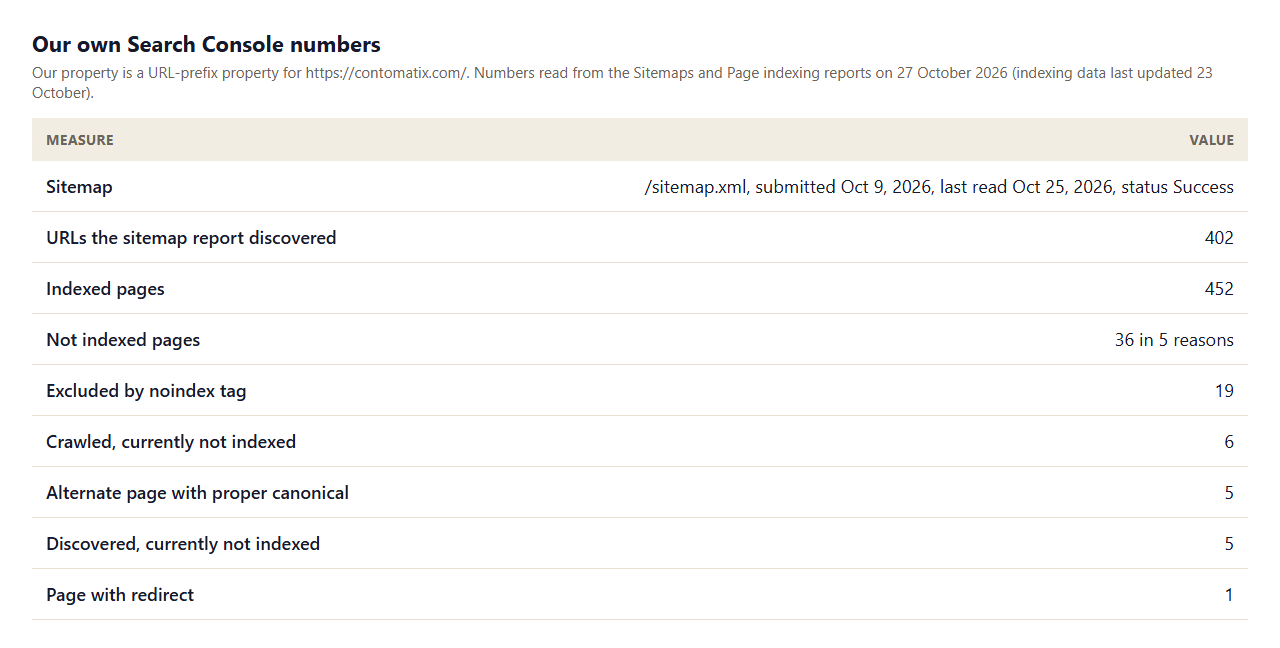
Task: Click the description paragraph mentioning contomatix.com
Action: click(622, 83)
